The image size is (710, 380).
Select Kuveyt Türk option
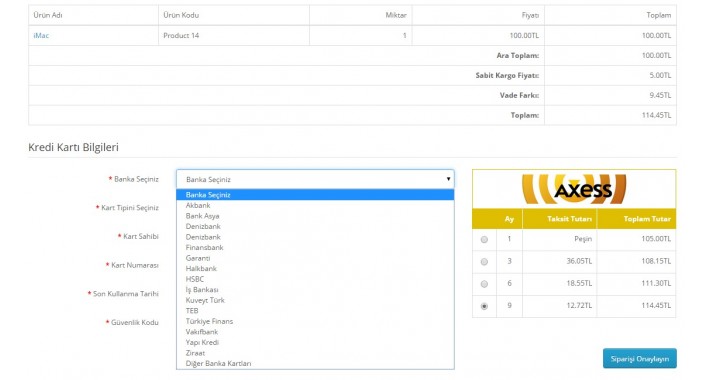point(315,300)
